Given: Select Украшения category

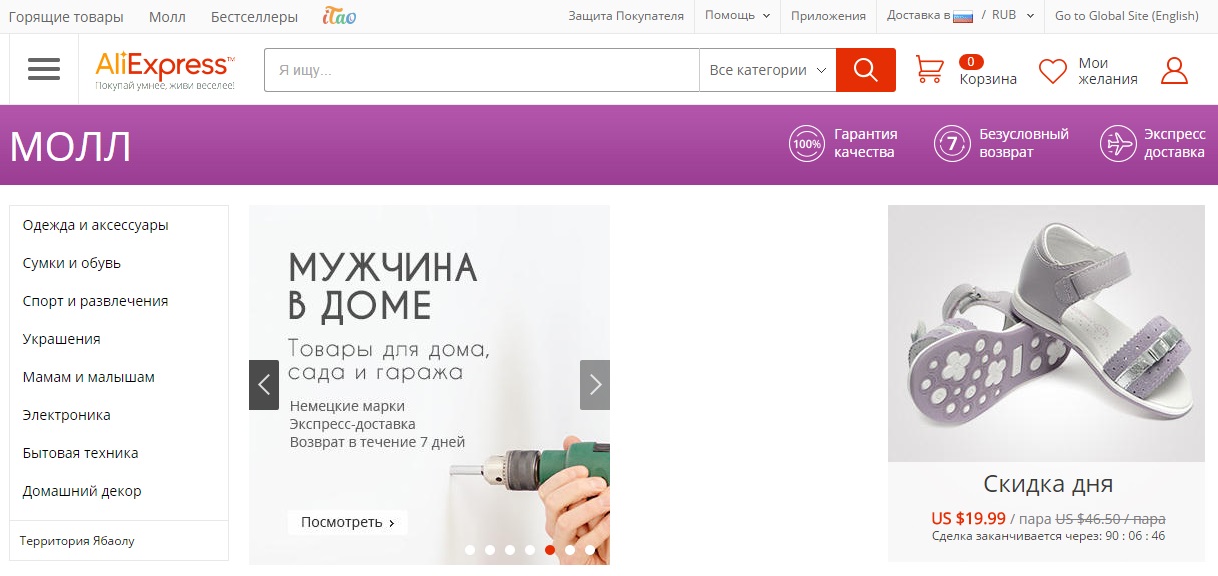Looking at the screenshot, I should [62, 339].
